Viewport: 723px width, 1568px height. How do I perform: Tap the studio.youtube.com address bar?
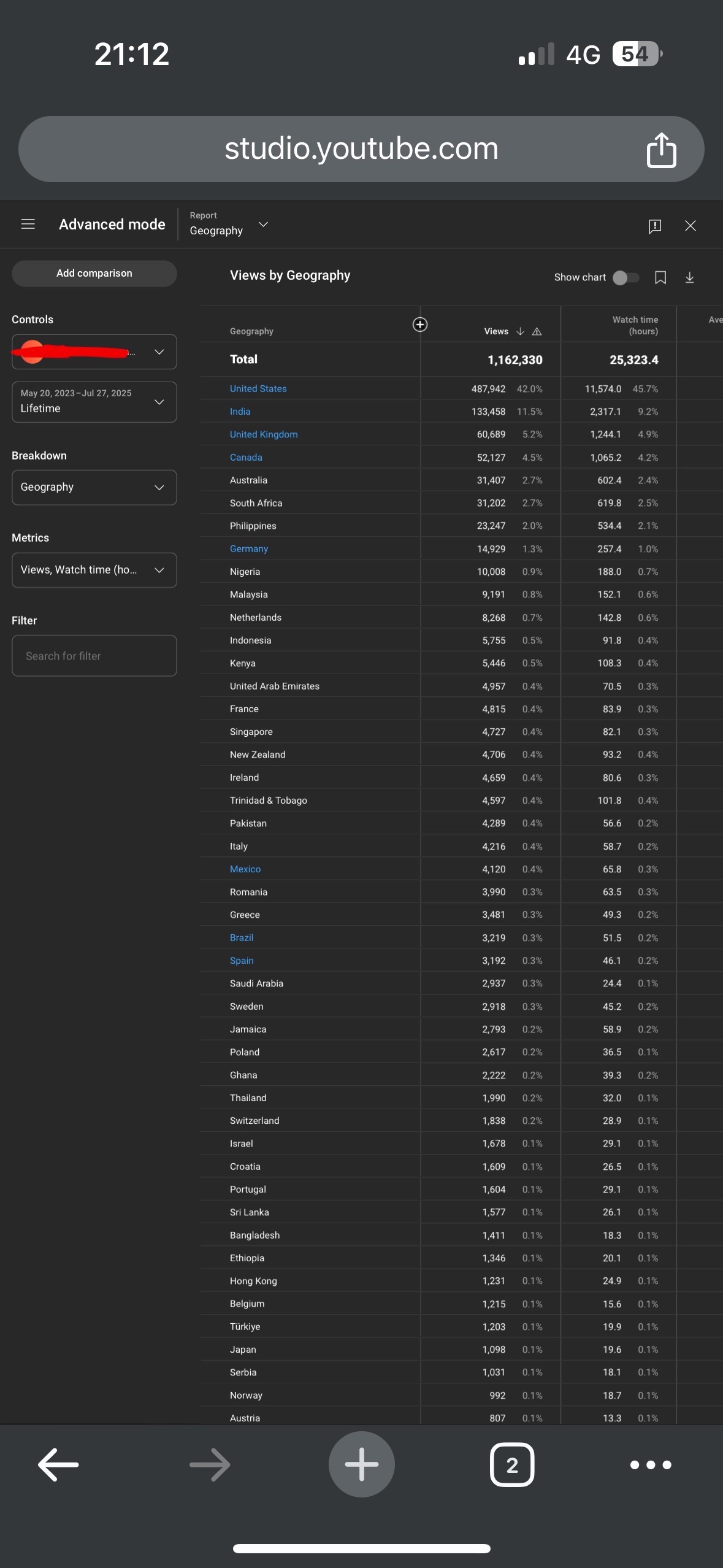[x=361, y=149]
